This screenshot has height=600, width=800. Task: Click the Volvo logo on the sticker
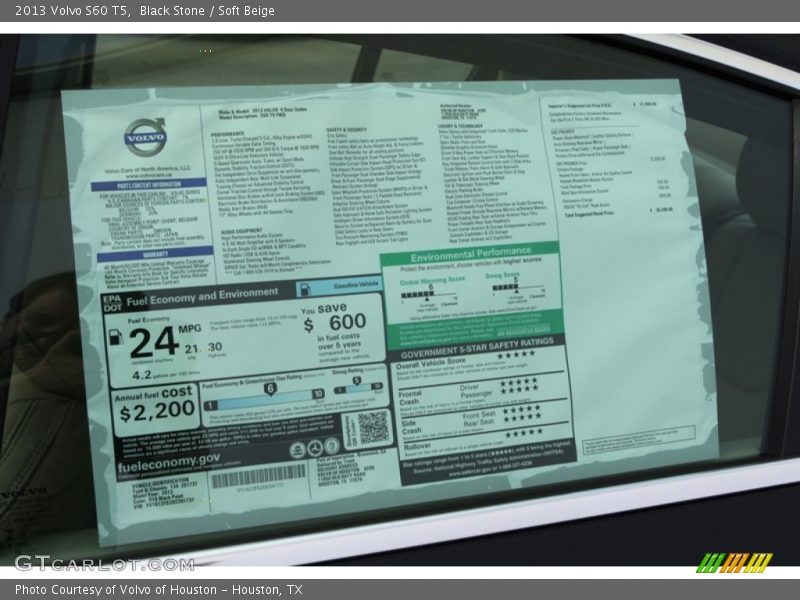pyautogui.click(x=145, y=136)
